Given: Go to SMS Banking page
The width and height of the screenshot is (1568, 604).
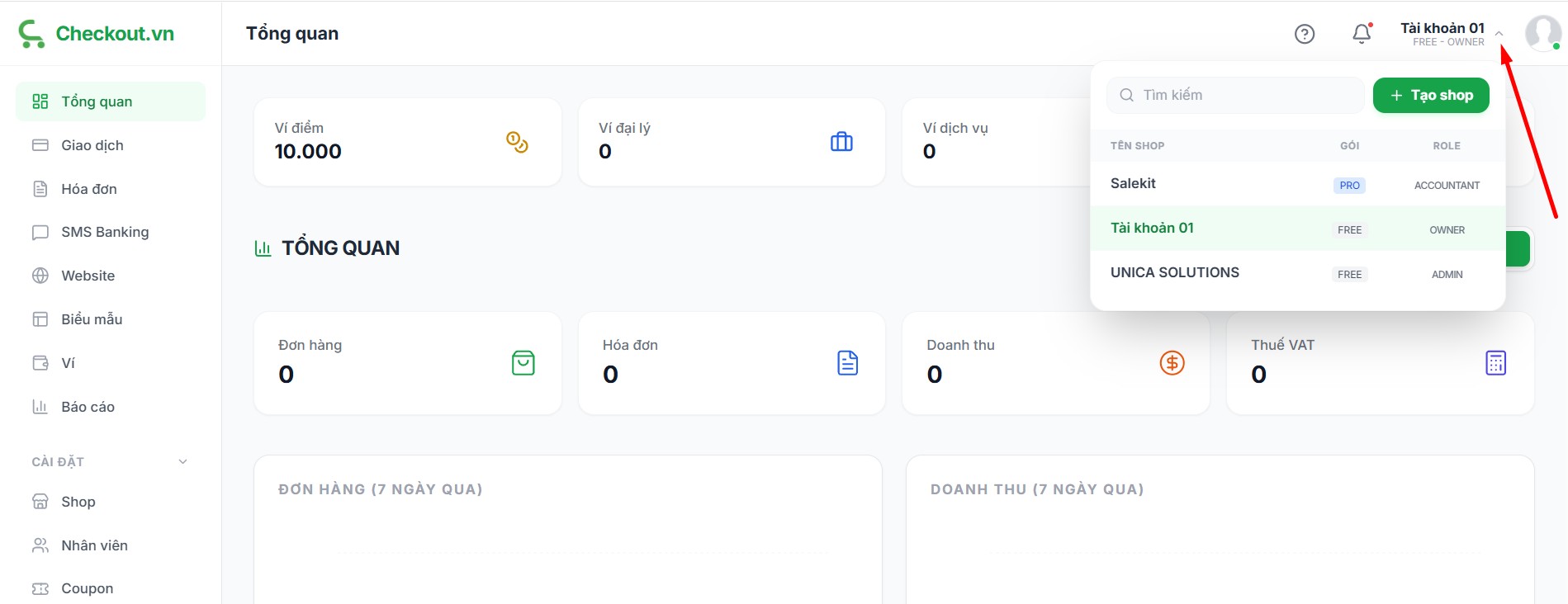Looking at the screenshot, I should 105,232.
